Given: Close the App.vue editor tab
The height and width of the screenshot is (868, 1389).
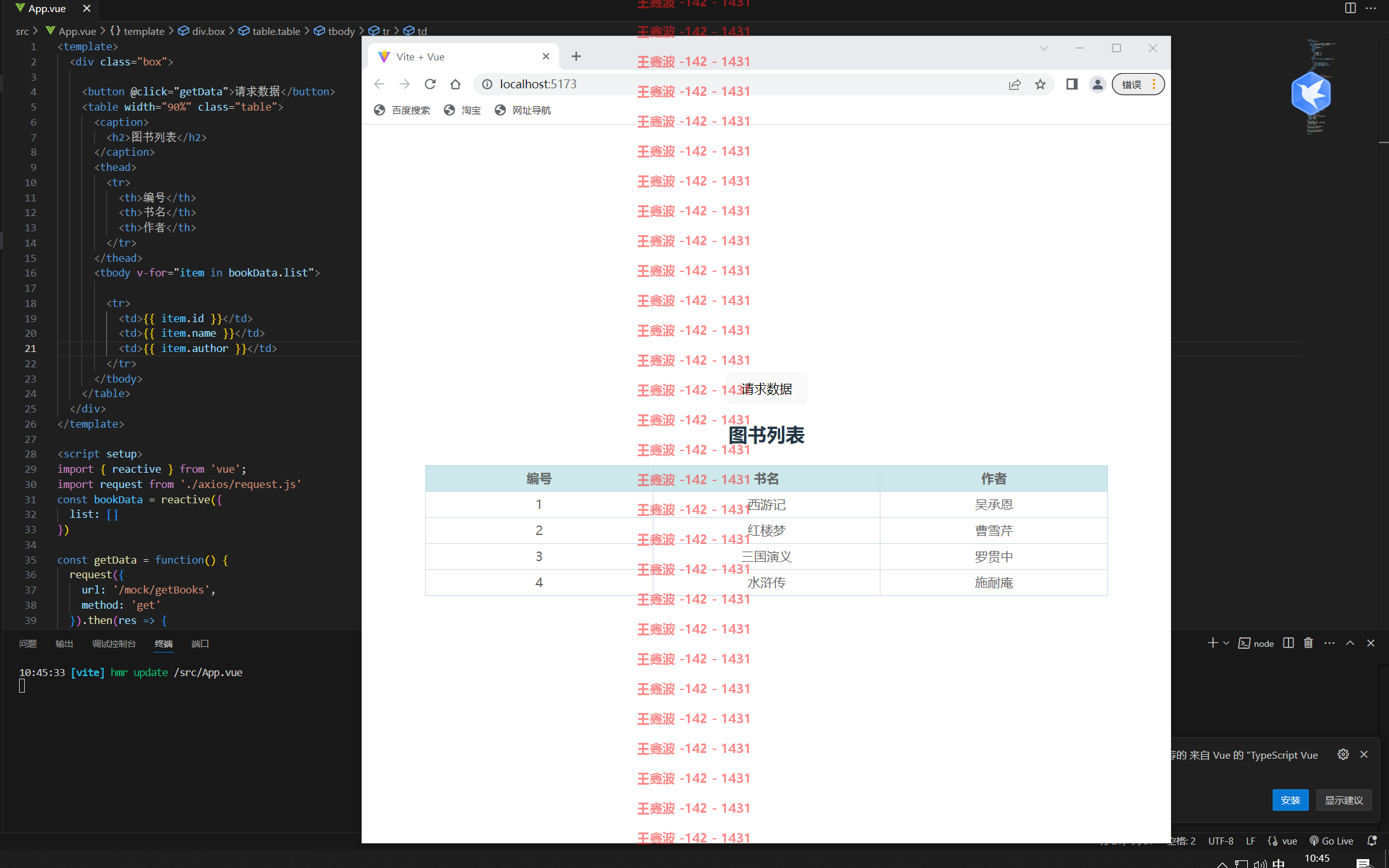Looking at the screenshot, I should click(86, 8).
